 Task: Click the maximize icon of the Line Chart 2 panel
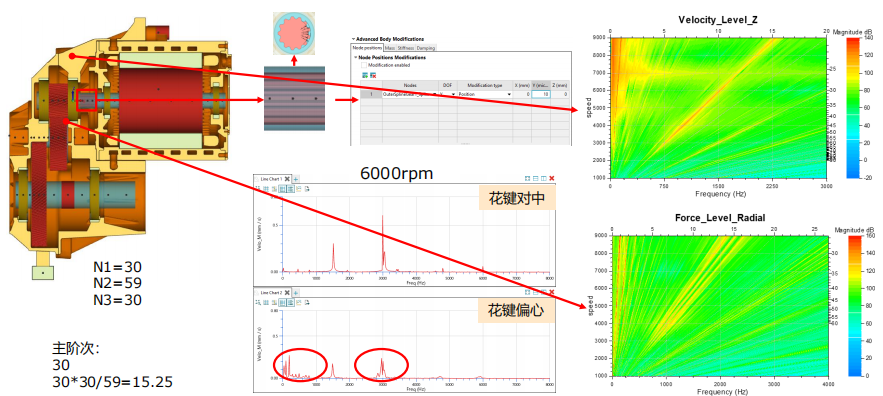pos(528,292)
